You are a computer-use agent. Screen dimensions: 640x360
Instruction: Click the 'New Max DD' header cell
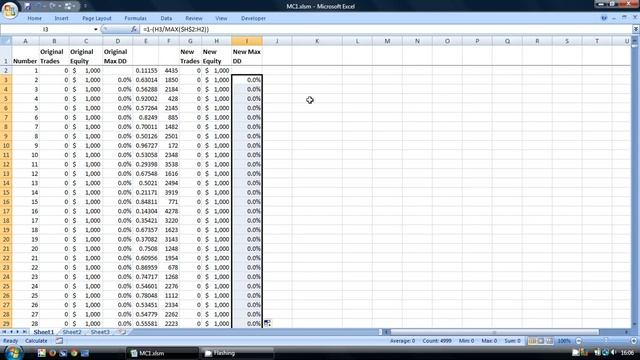(247, 56)
